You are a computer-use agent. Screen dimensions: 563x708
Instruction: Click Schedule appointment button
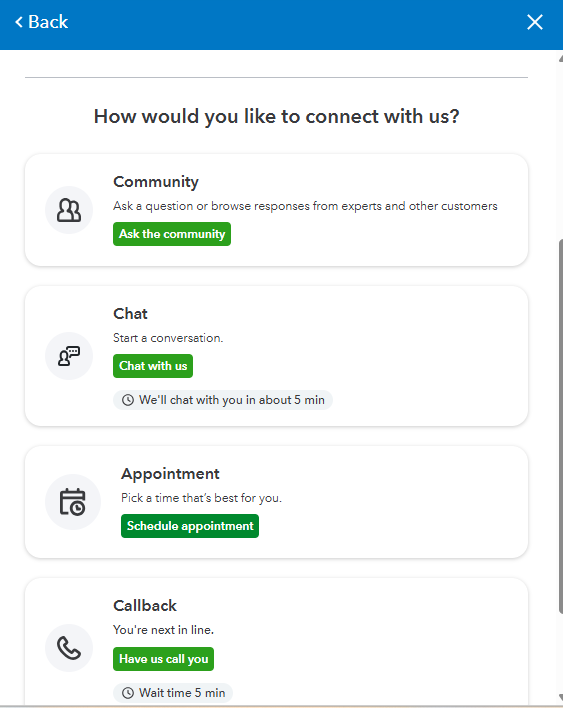point(190,526)
